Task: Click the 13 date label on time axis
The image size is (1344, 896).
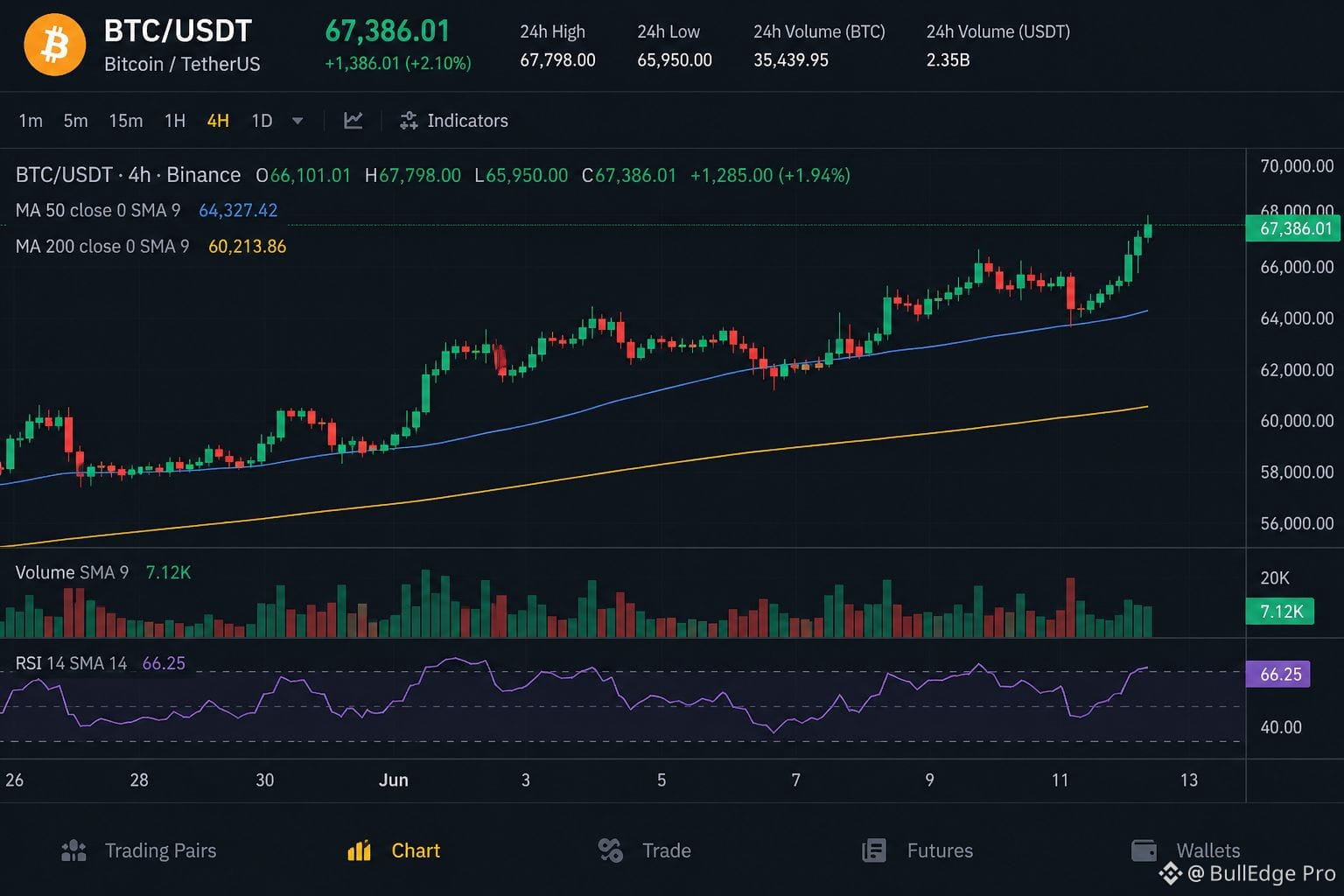Action: (x=1189, y=780)
